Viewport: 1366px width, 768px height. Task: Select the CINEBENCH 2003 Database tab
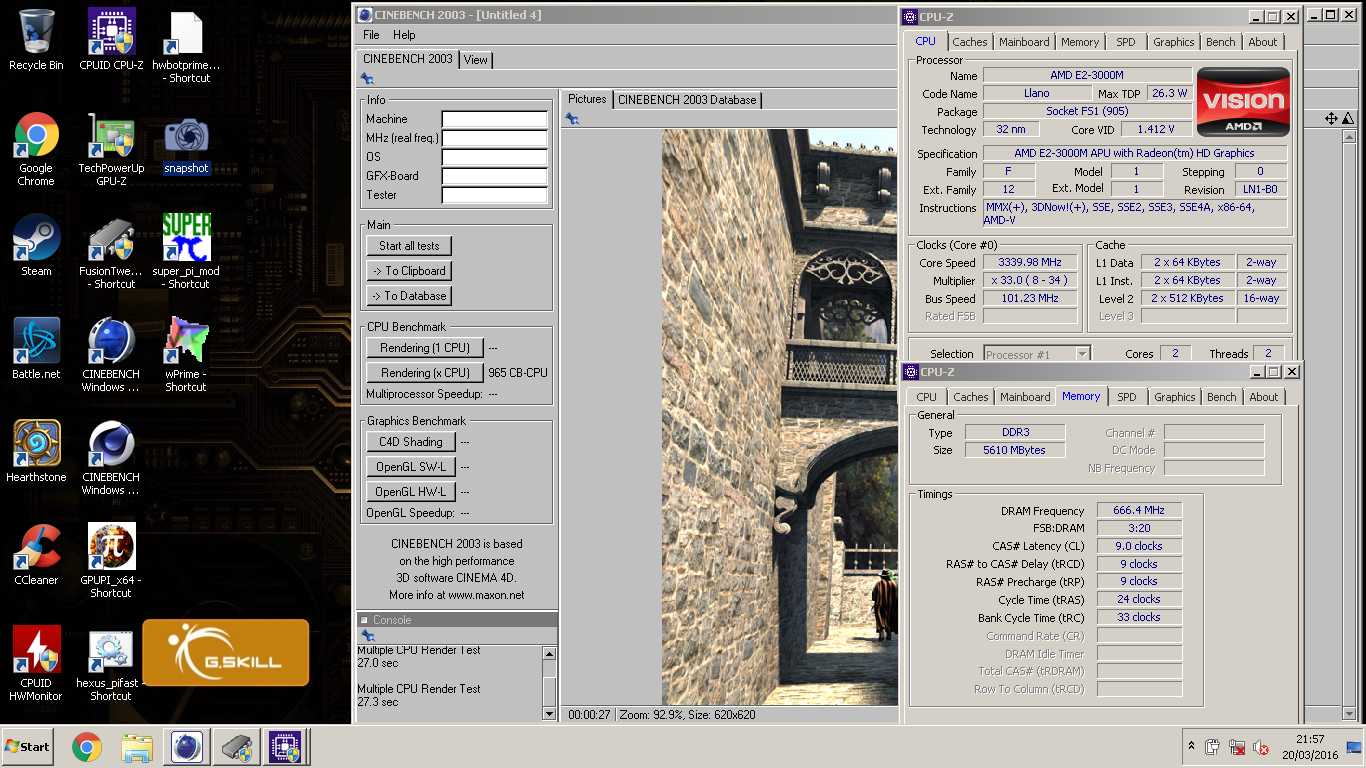point(687,100)
